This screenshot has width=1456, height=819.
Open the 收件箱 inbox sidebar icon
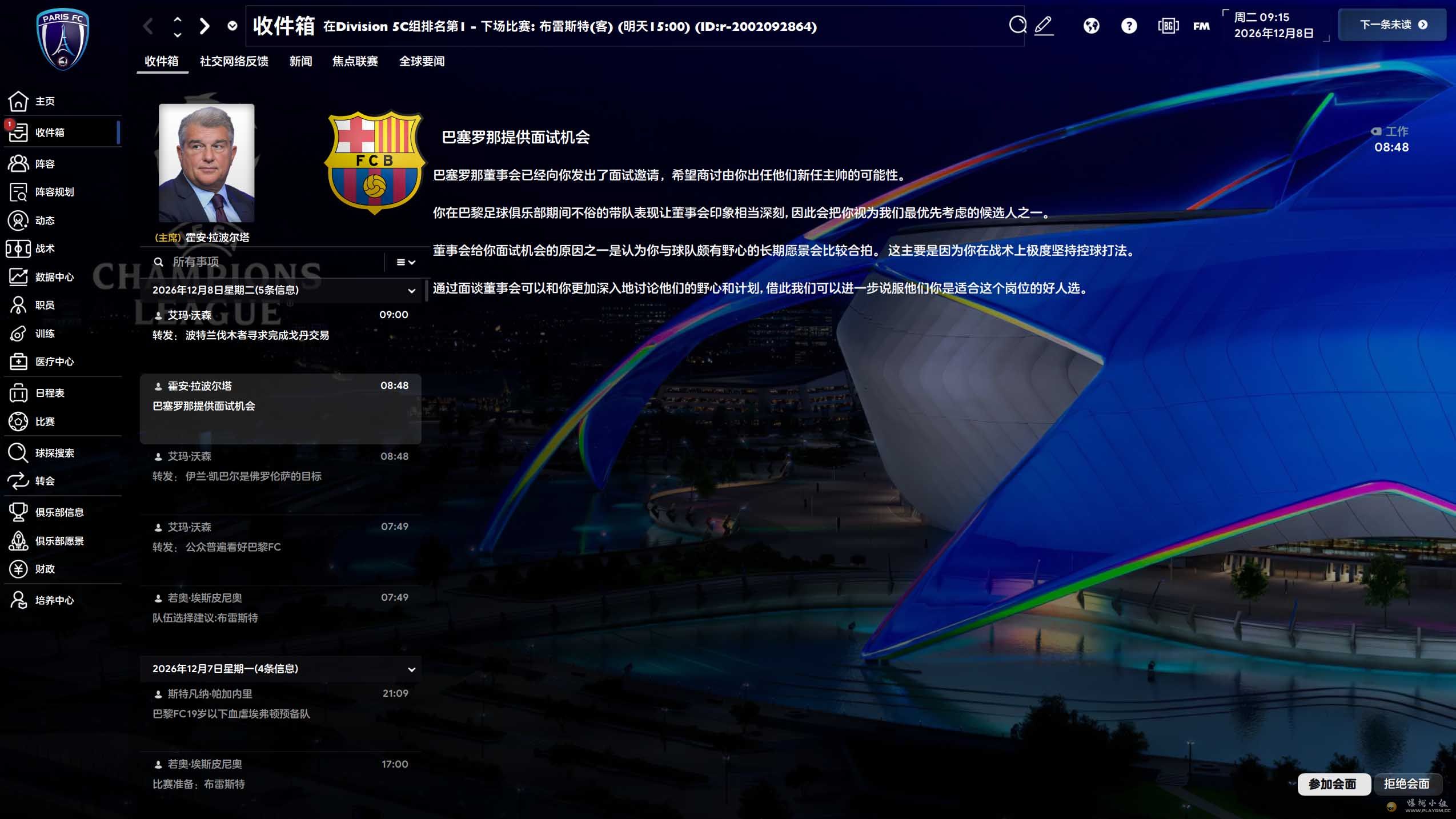(x=18, y=132)
